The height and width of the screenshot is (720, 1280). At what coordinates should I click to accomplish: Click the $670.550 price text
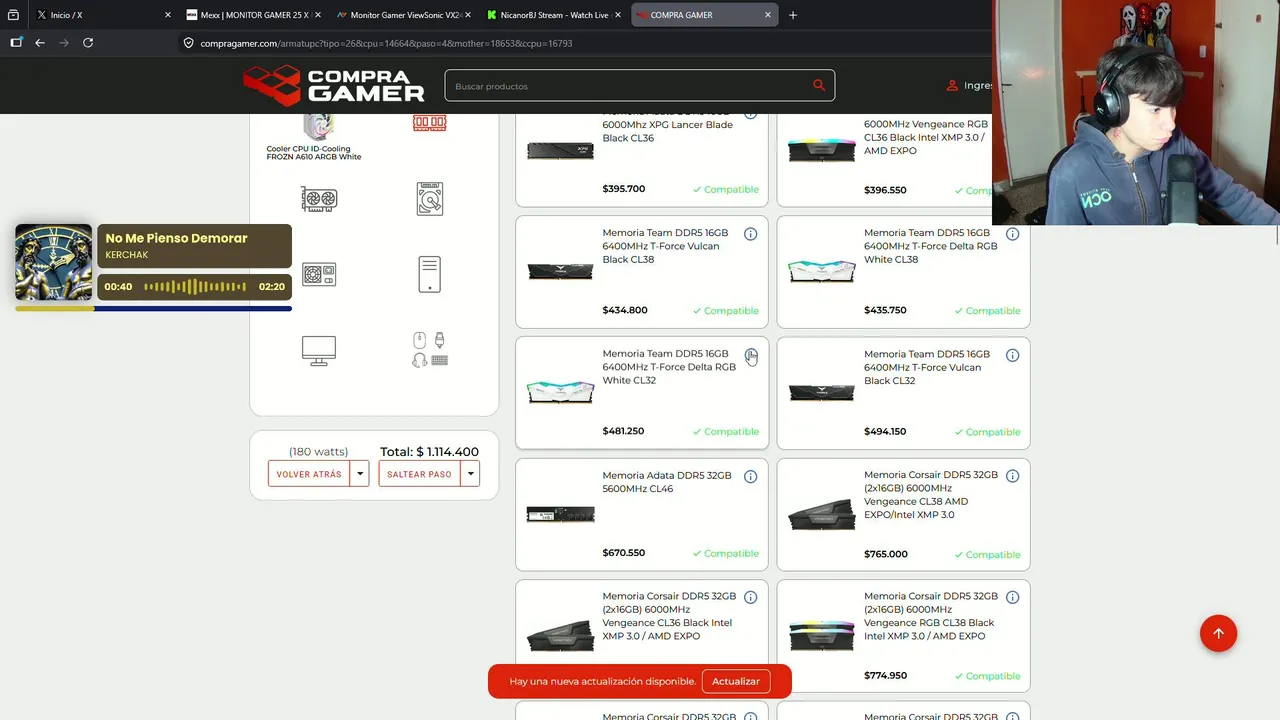coord(624,553)
